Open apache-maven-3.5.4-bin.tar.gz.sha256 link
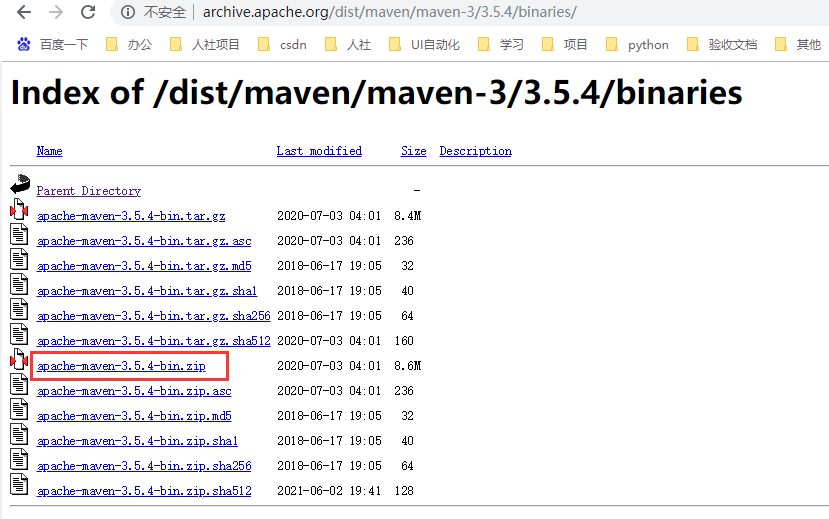 [153, 316]
